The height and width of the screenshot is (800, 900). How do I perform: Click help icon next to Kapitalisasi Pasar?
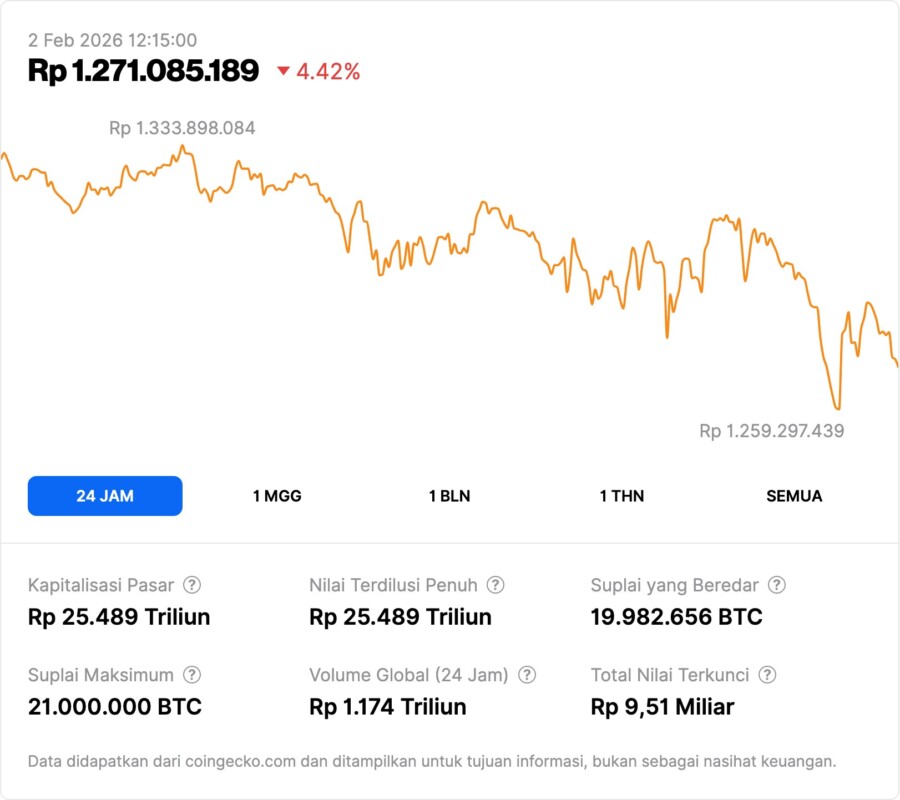point(192,585)
